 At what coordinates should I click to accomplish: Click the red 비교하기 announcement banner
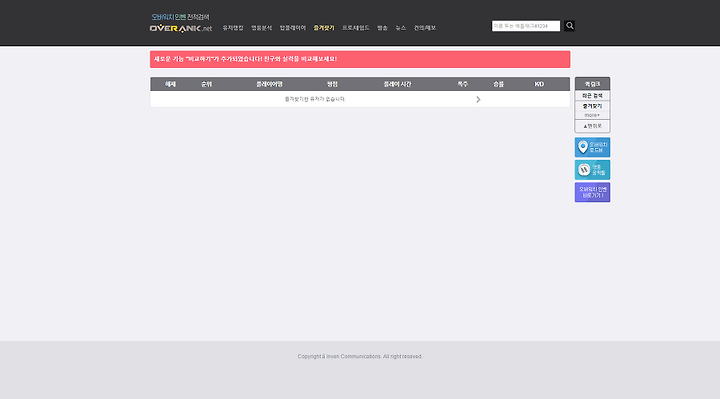pos(360,59)
